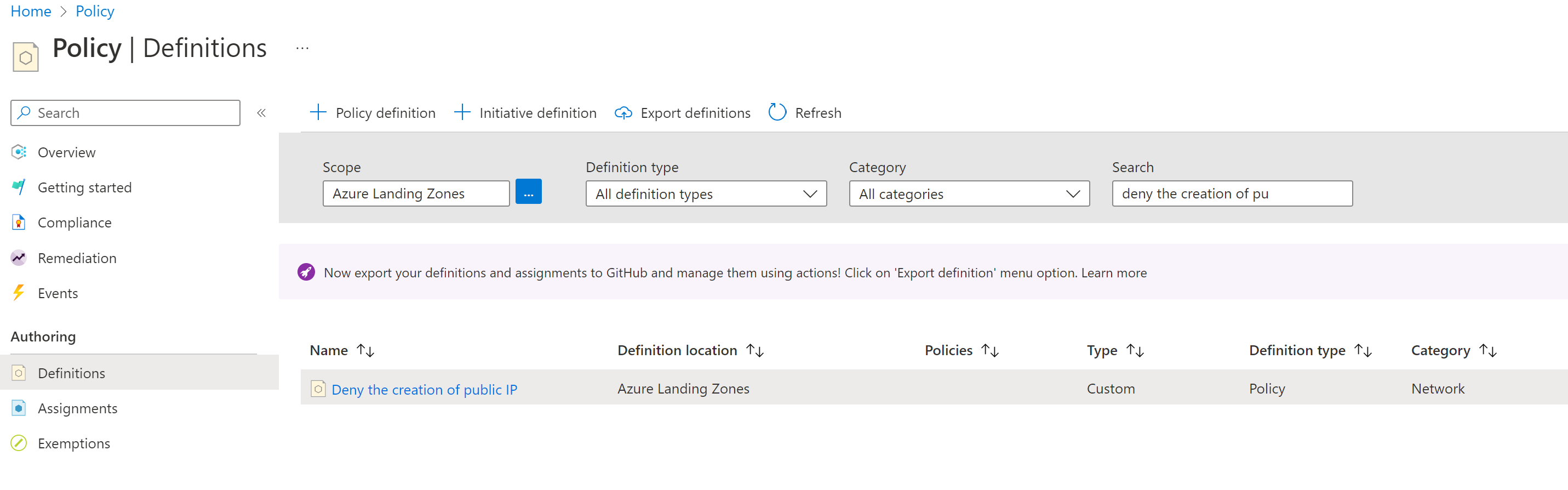1568x490 pixels.
Task: Click the Remediation chart icon
Action: tap(19, 258)
